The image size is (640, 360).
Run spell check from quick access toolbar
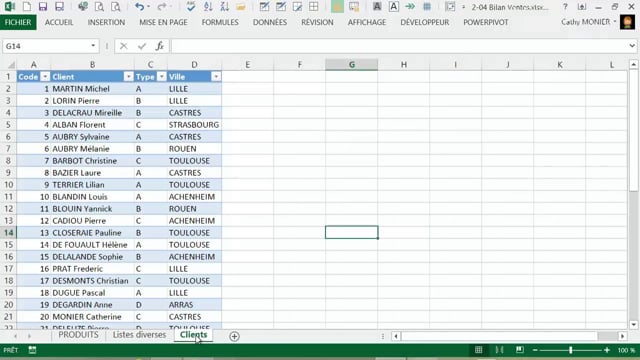(191, 7)
